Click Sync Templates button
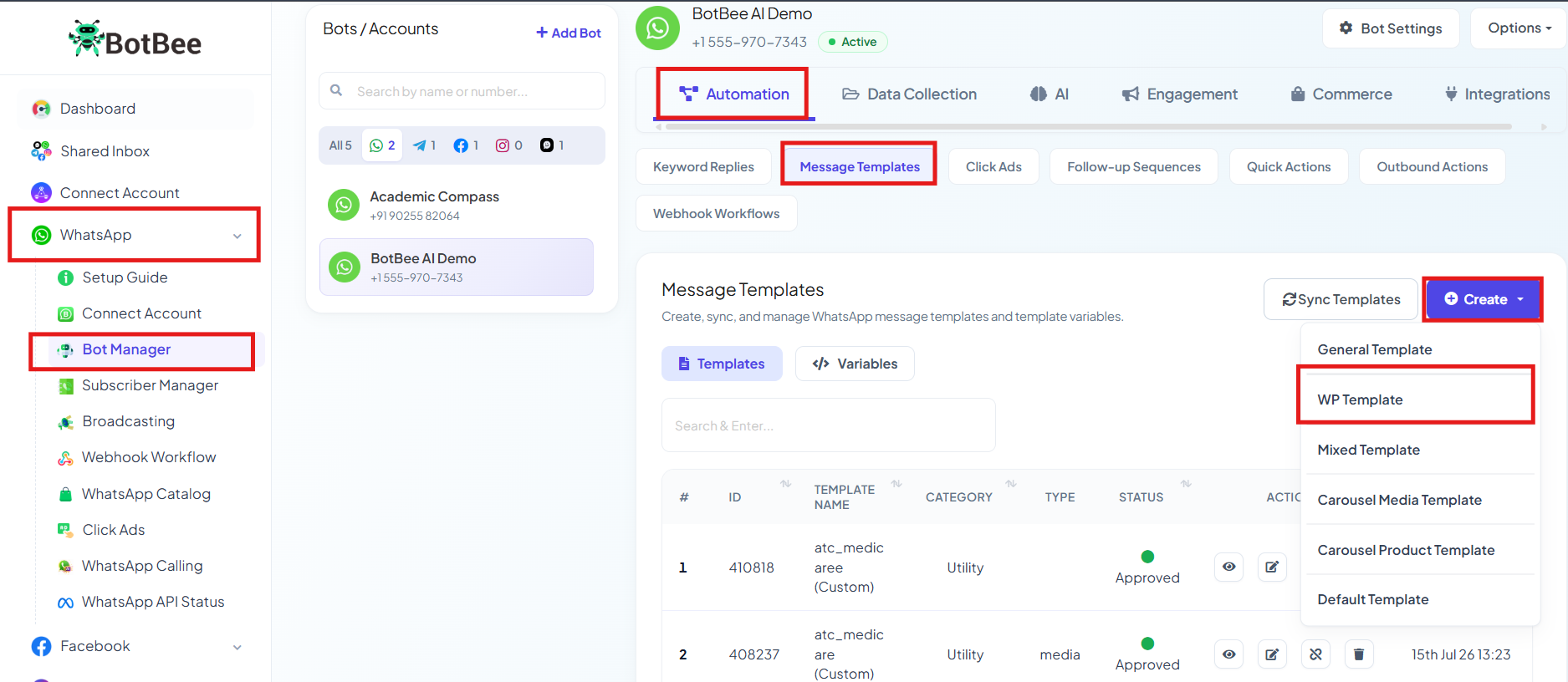Screen dimensions: 1568x682 [x=1341, y=299]
